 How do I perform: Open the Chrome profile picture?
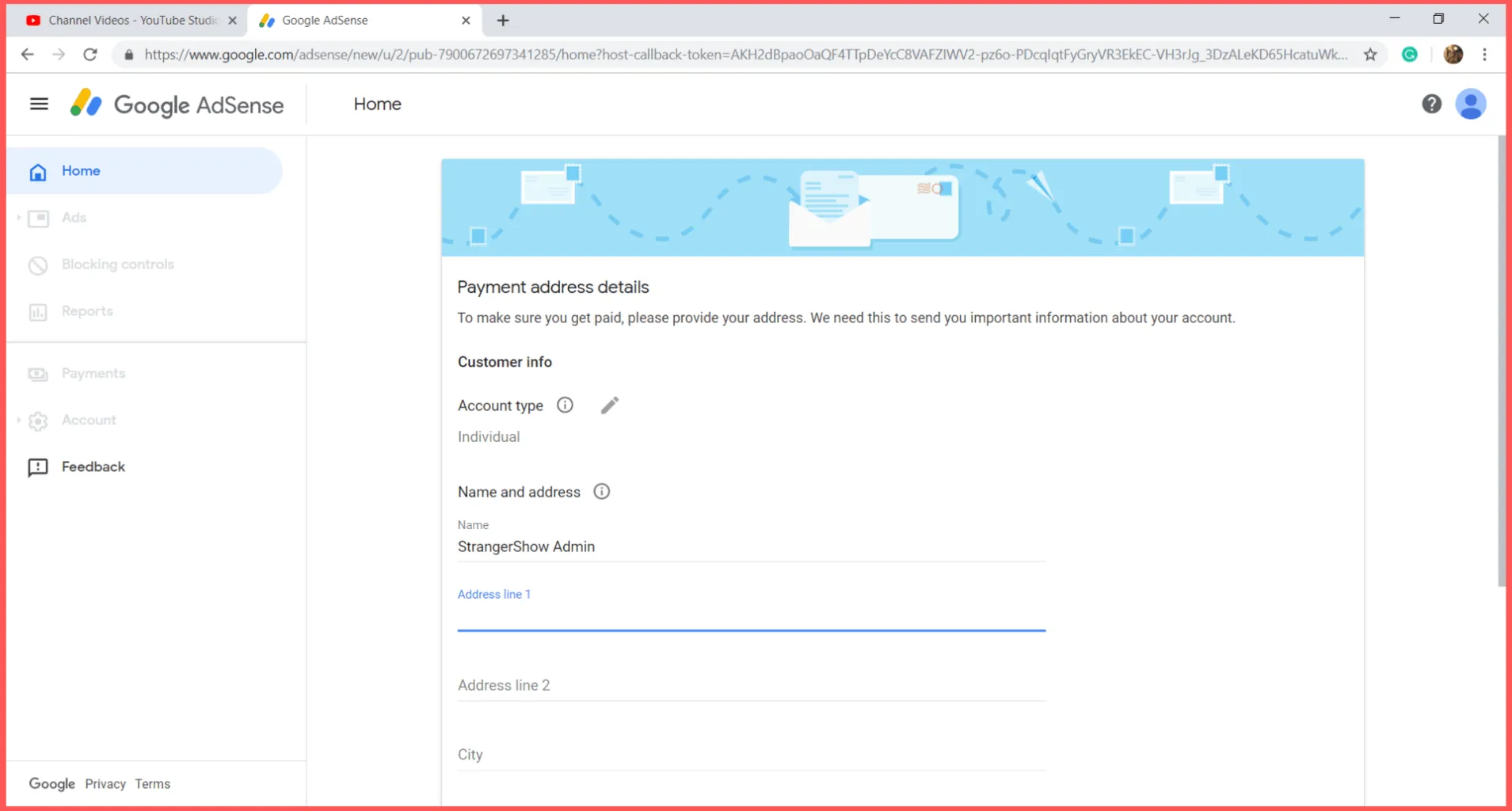1453,55
